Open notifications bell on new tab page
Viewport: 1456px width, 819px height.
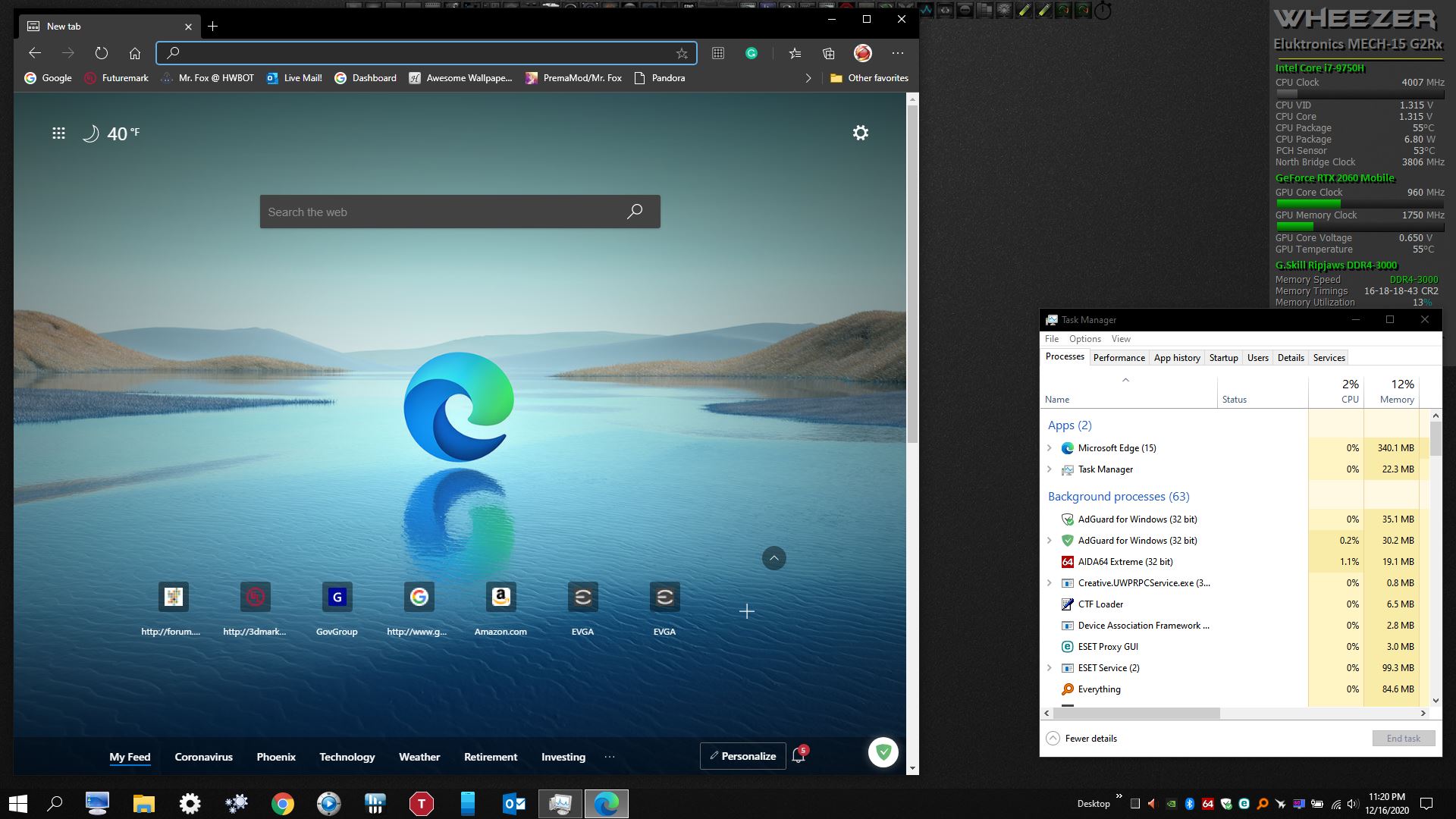click(799, 756)
